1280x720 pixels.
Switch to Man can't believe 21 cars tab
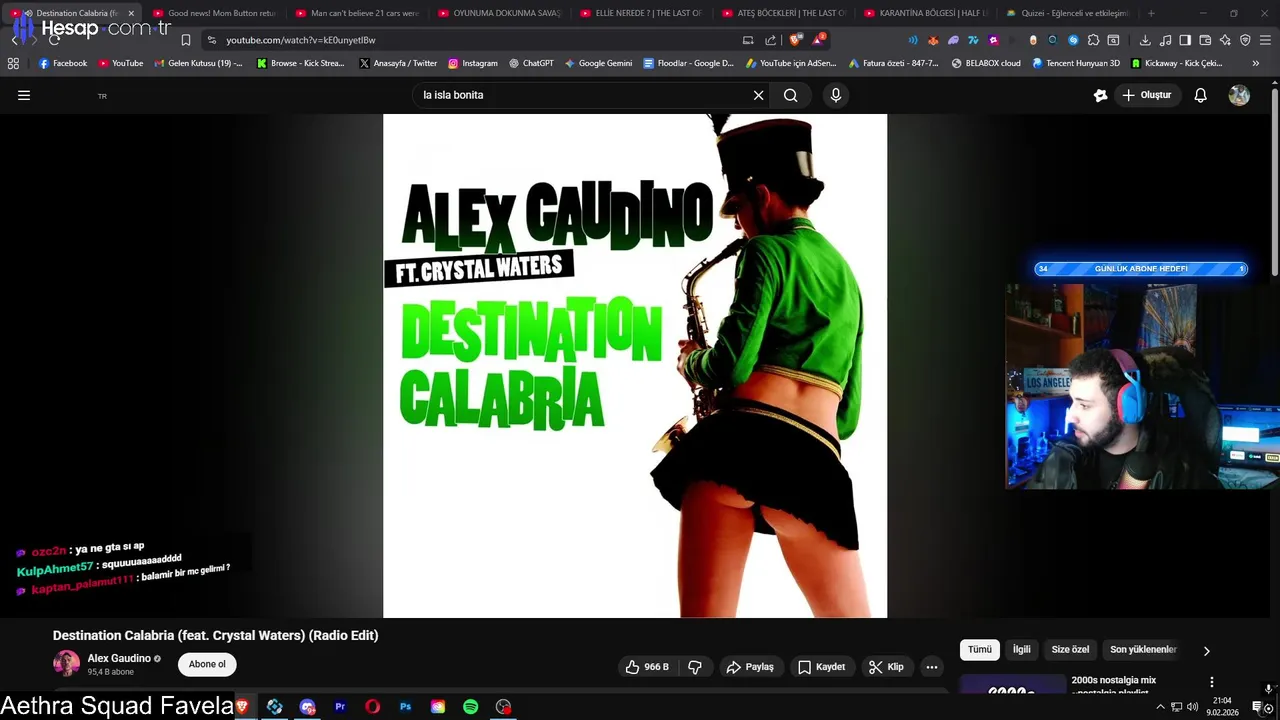357,13
